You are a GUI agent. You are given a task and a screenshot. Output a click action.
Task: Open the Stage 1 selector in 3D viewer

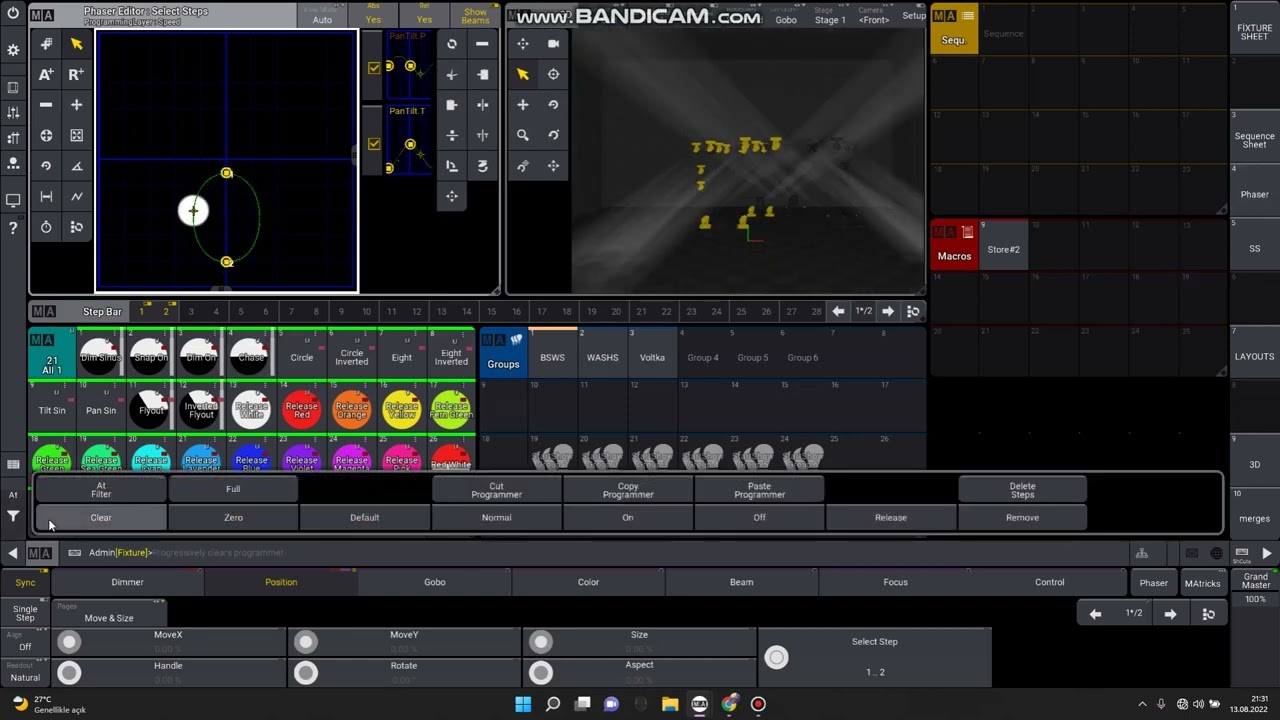(x=829, y=16)
